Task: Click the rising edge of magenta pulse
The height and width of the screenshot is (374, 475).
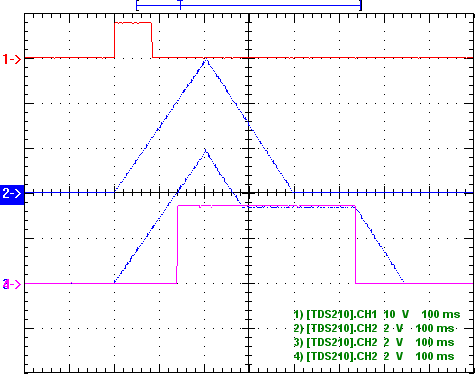Action: point(177,244)
